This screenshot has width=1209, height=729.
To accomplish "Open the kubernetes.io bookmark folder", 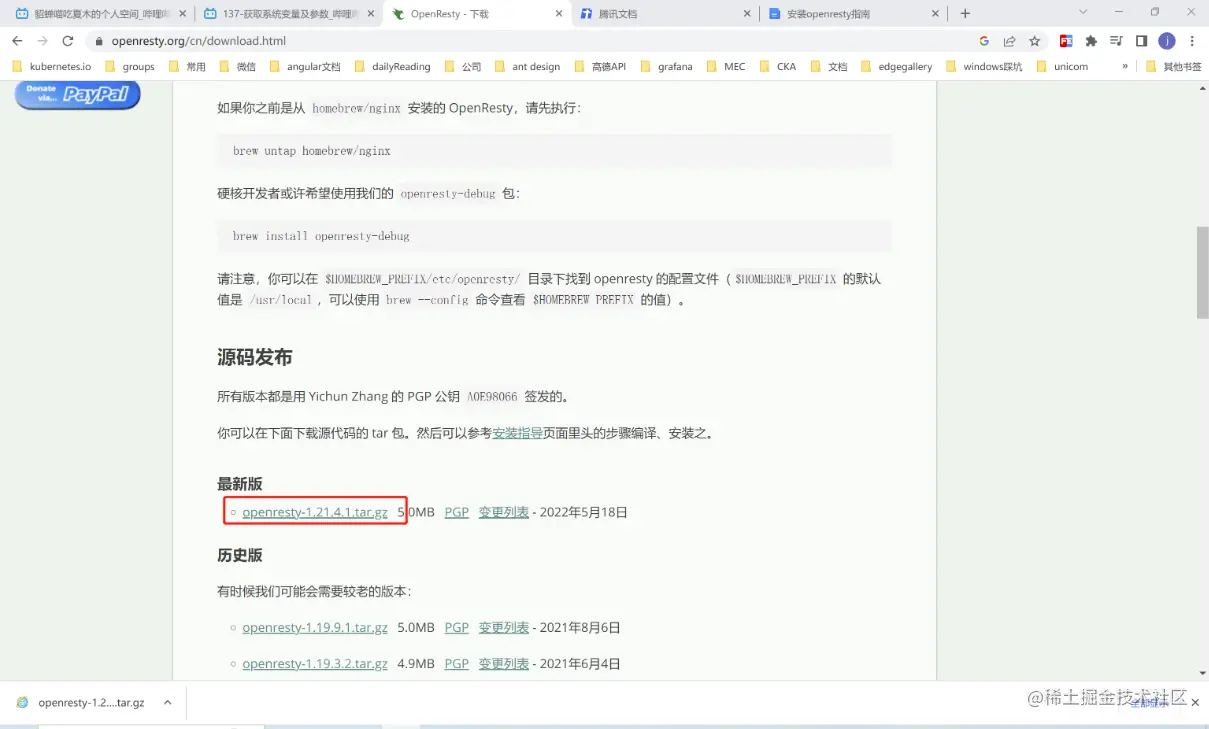I will [52, 66].
